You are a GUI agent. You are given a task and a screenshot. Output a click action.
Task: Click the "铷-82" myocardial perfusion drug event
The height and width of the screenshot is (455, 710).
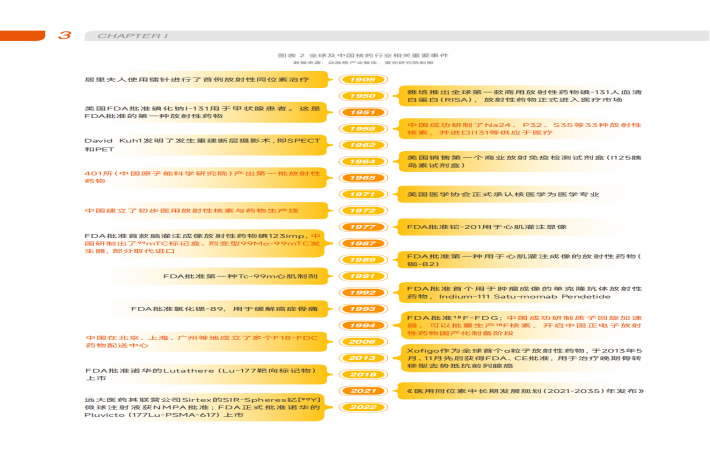pos(524,260)
